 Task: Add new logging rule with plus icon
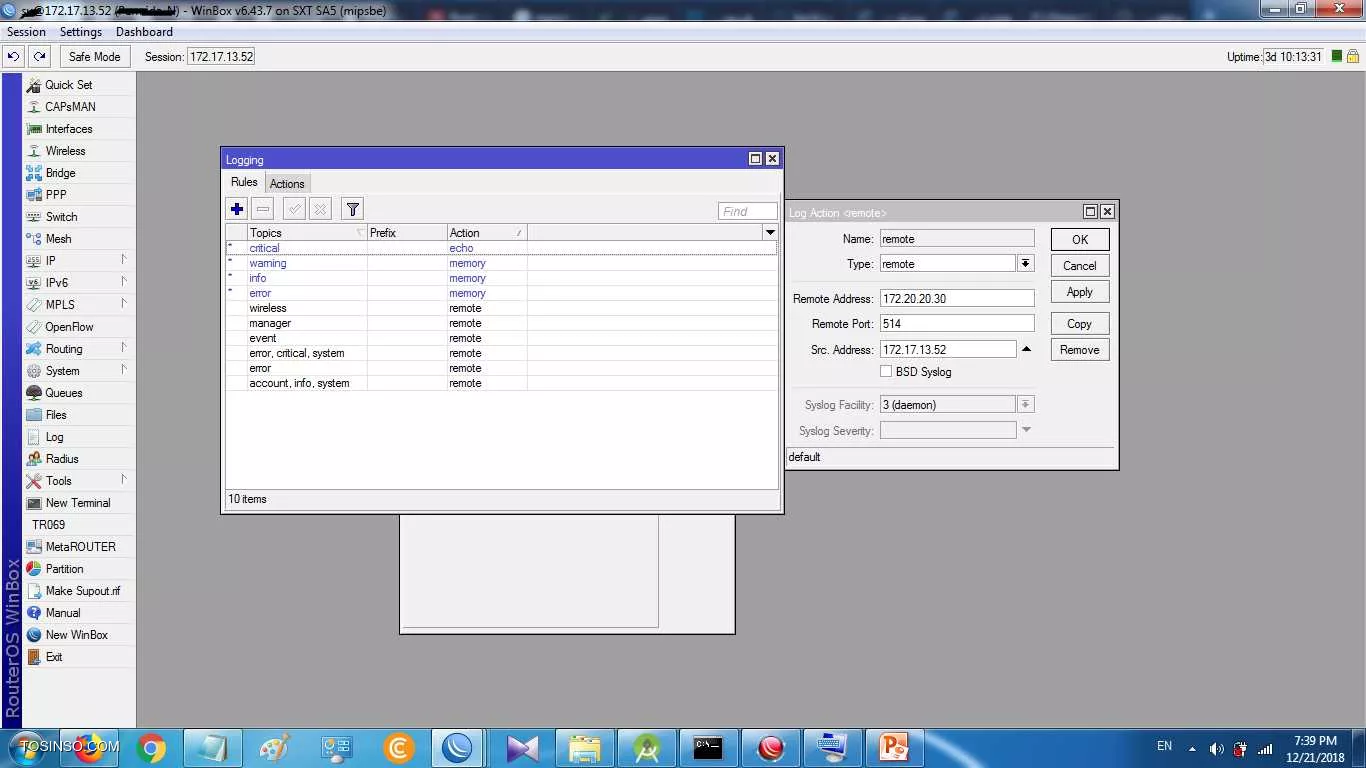coord(237,209)
